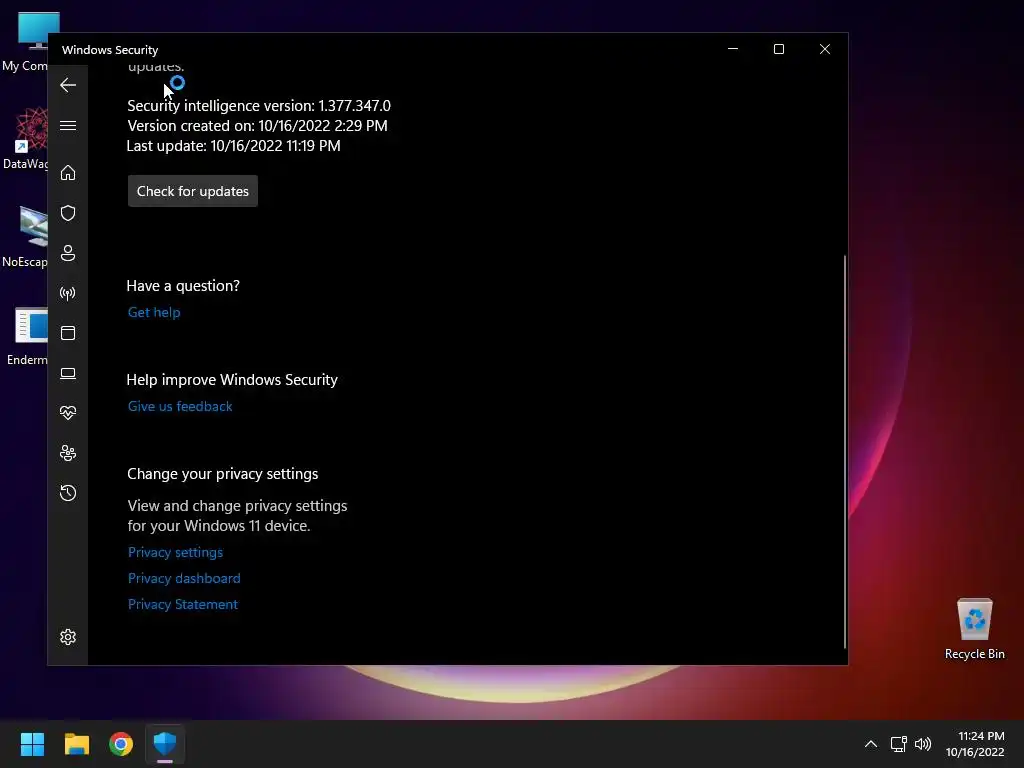
Task: Go back using the back arrow
Action: coord(68,85)
